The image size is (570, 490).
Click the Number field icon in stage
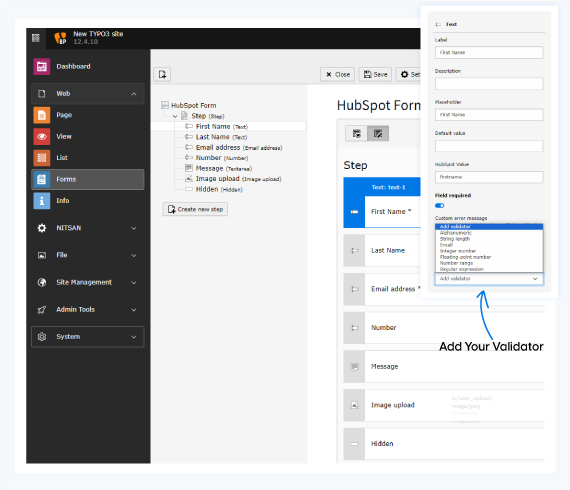pos(354,328)
